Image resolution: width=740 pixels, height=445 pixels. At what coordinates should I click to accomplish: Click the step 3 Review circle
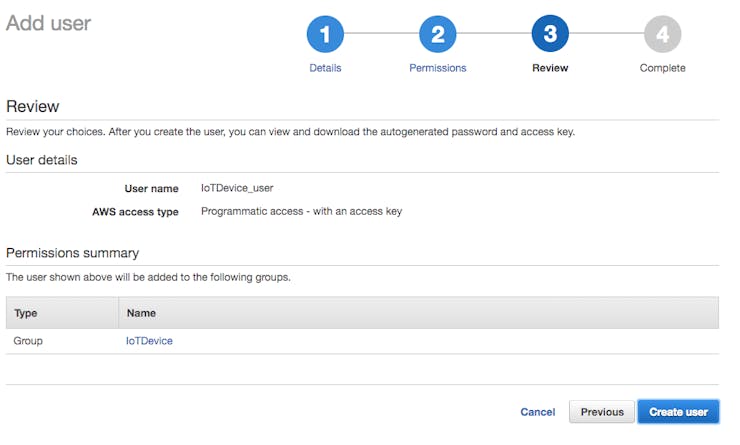(550, 34)
